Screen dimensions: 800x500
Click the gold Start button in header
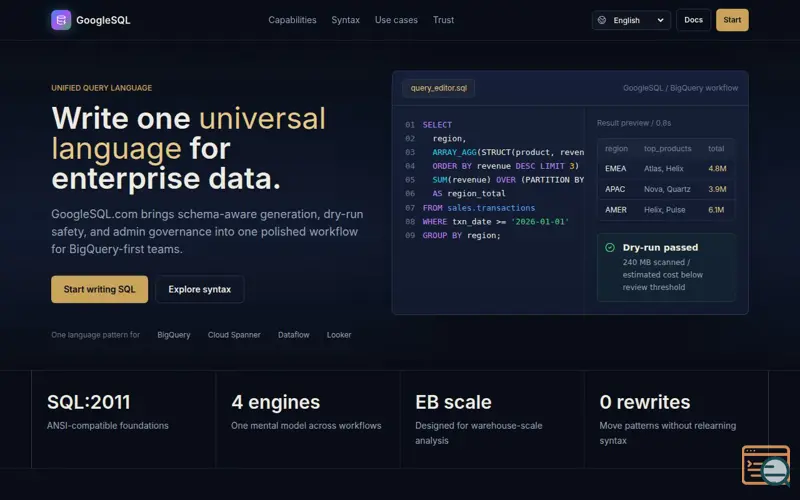[732, 20]
